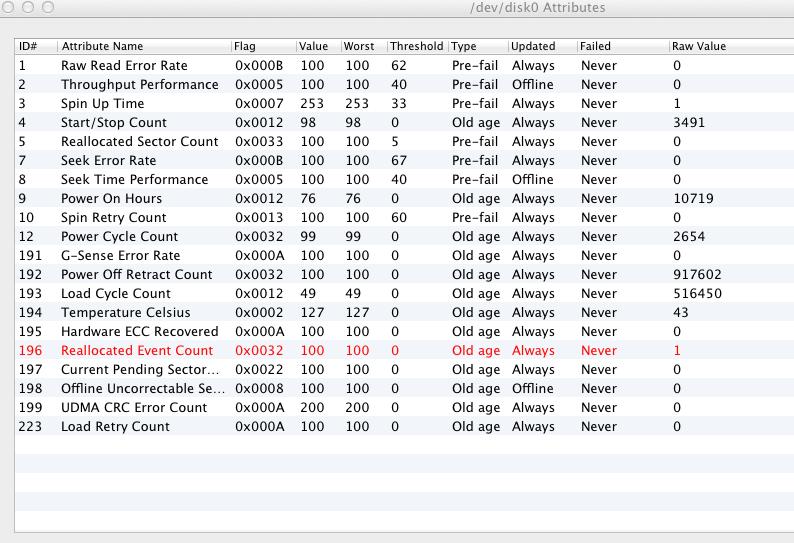Viewport: 794px width, 543px height.
Task: Click threshold 33 in Spin Up Time row
Action: click(x=399, y=104)
